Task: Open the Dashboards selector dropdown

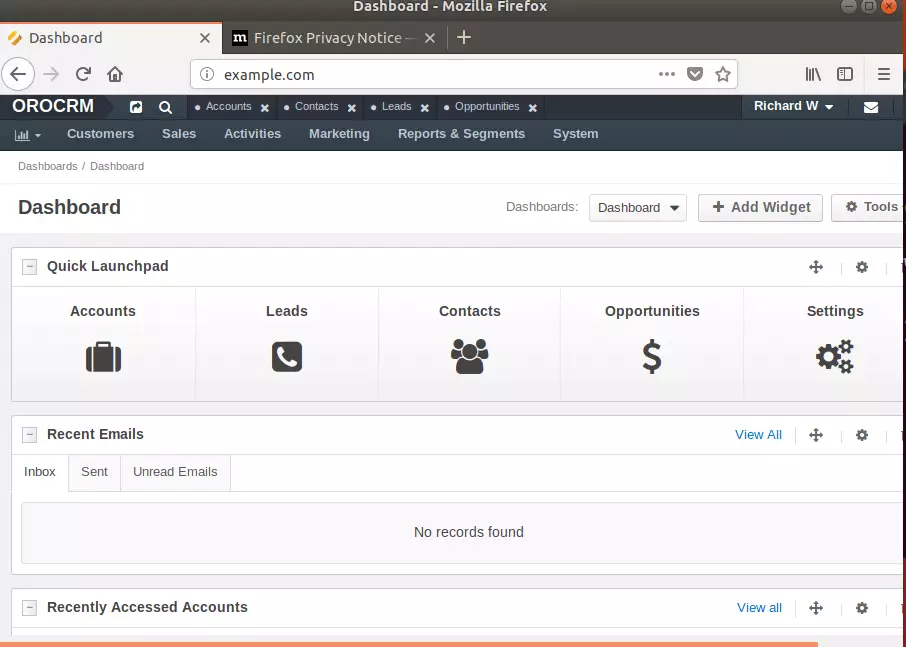Action: (x=638, y=208)
